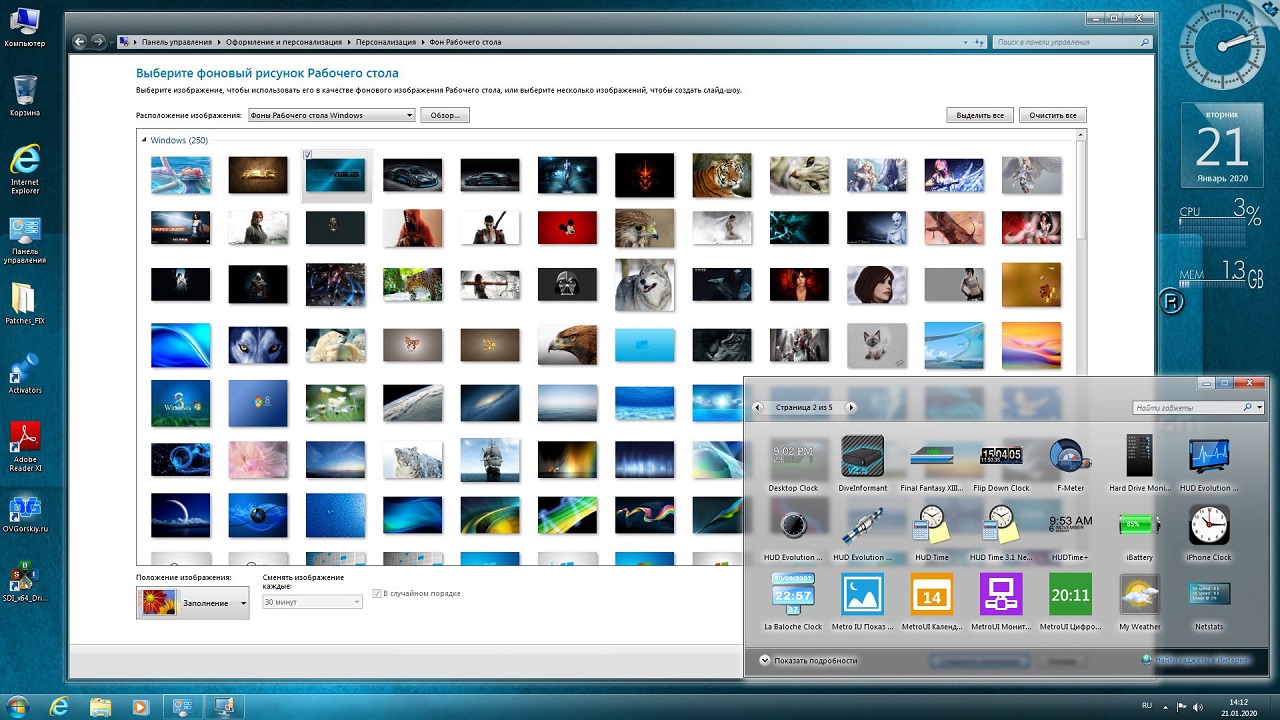This screenshot has height=720, width=1280.
Task: Uncheck the selected ASUS wallpaper checkbox
Action: (x=308, y=155)
